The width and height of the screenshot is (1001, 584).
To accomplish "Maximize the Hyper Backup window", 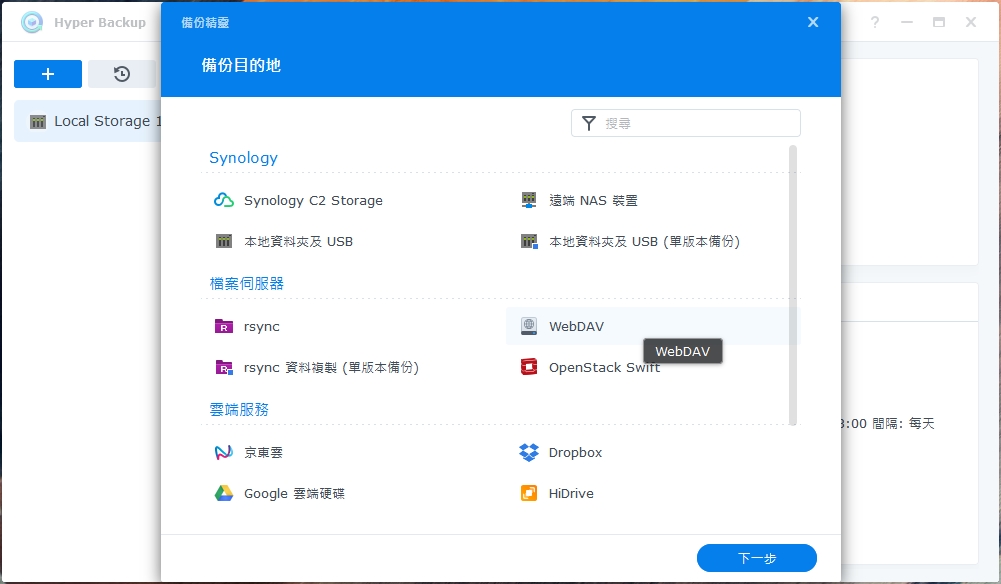I will pos(938,22).
